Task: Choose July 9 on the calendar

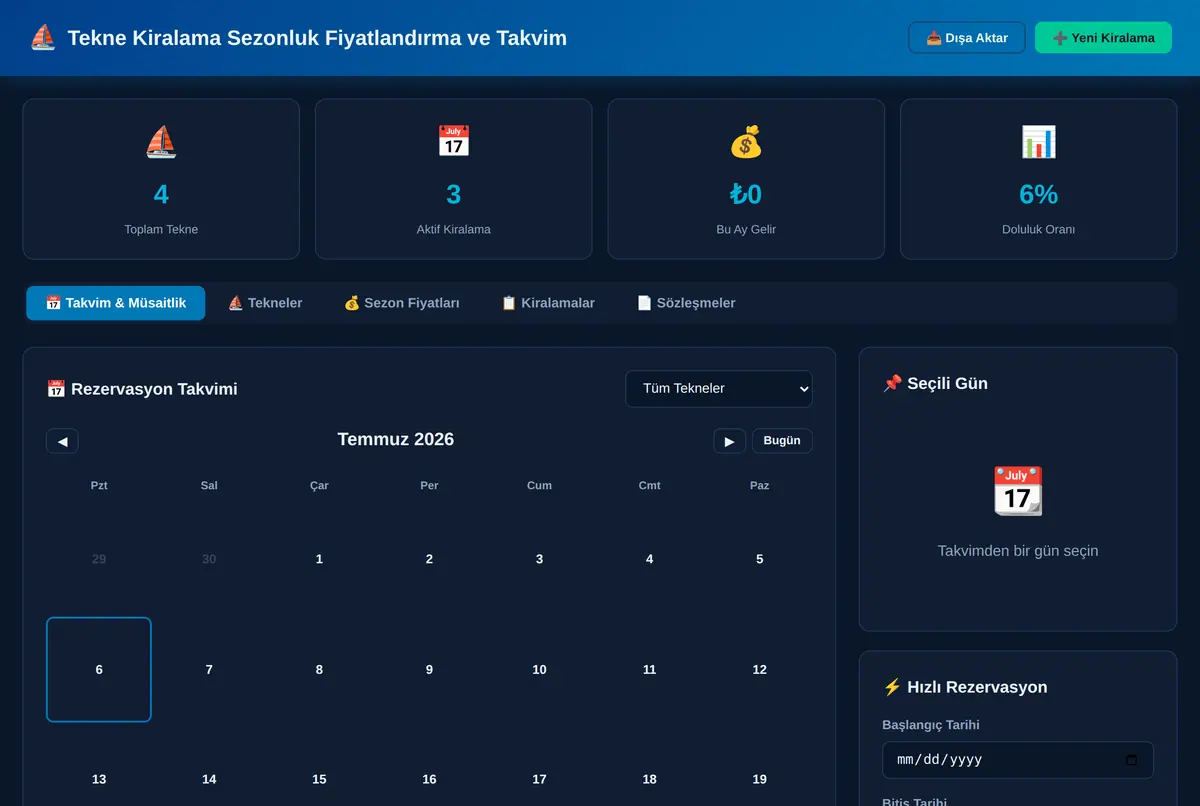Action: coord(429,669)
